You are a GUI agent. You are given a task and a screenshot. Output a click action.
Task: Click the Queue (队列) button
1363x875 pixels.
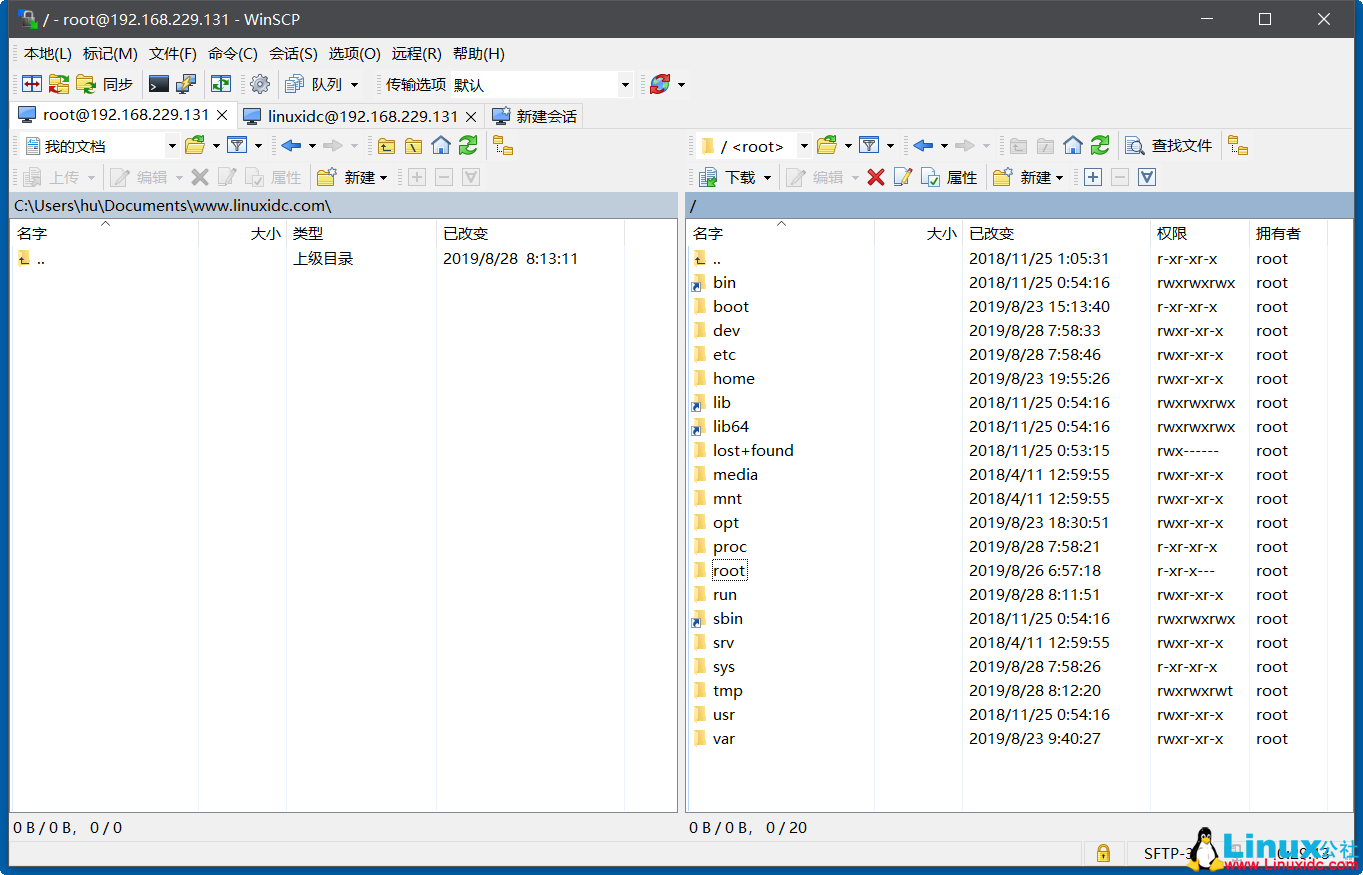click(314, 84)
